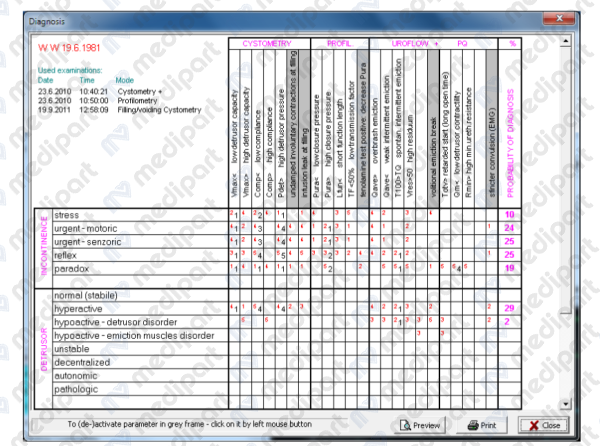Viewport: 600px width, 446px height.
Task: Select the 'urgent - motoric' row
Action: 140,228
